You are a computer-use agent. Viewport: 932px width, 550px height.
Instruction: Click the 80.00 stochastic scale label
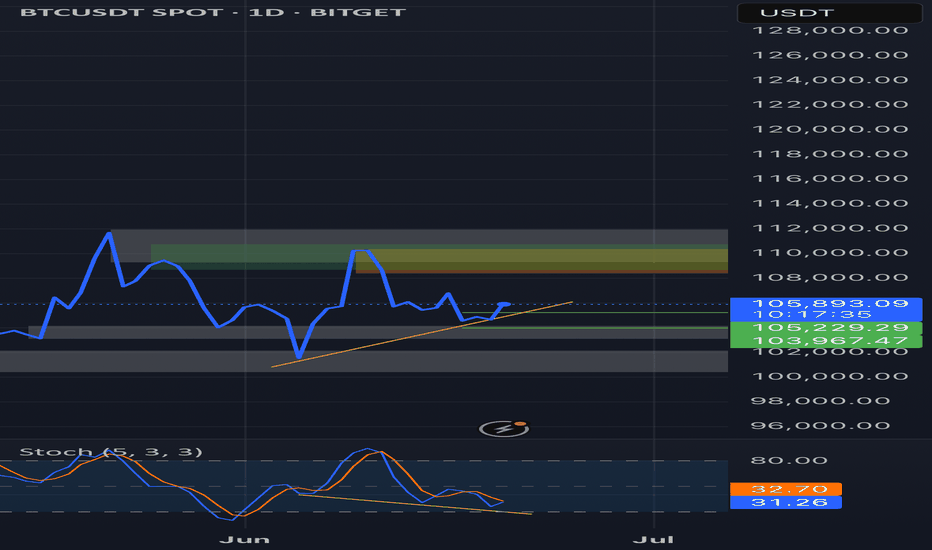point(789,460)
